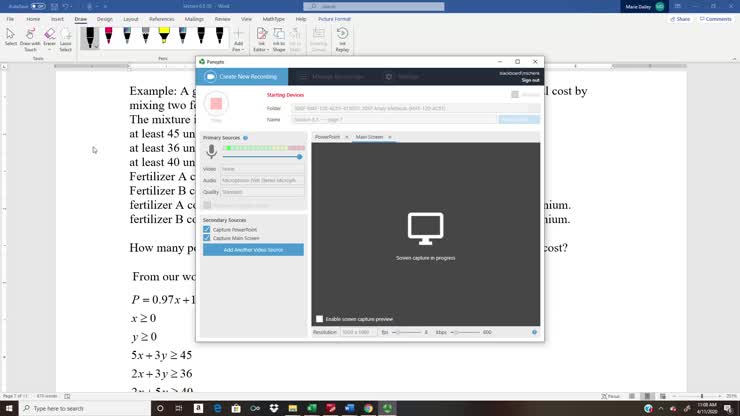Click the Share button in Word

(x=680, y=19)
